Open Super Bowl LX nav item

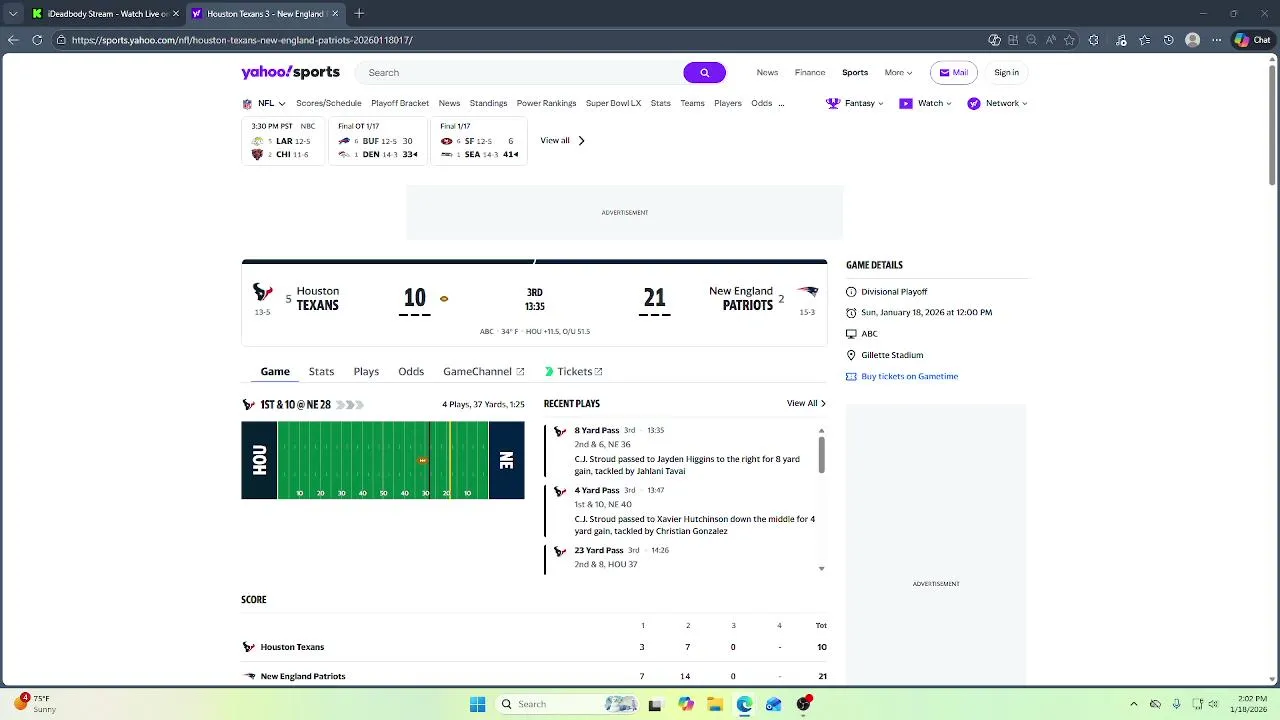613,103
